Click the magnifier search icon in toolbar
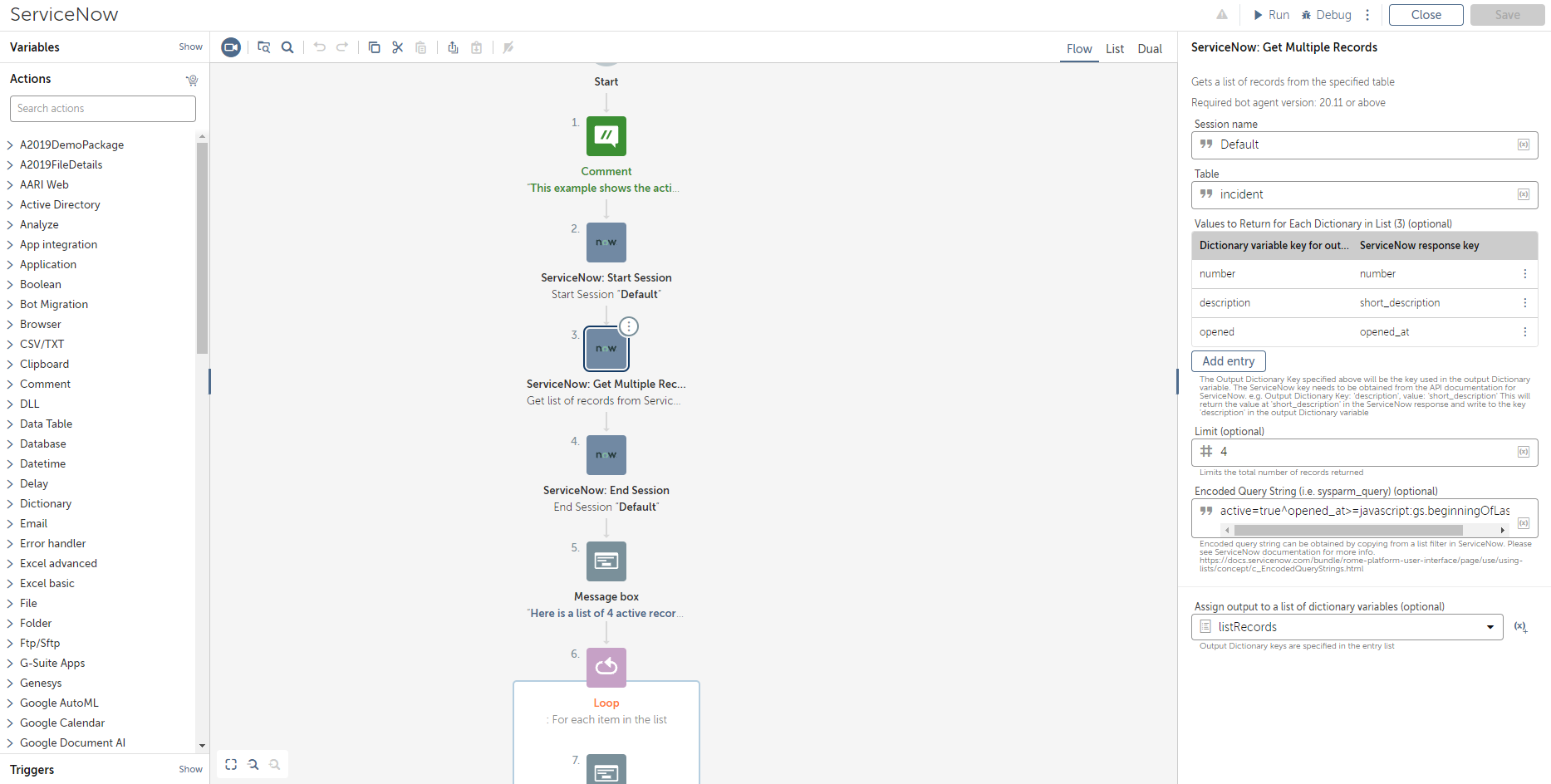Viewport: 1551px width, 784px height. pos(287,47)
